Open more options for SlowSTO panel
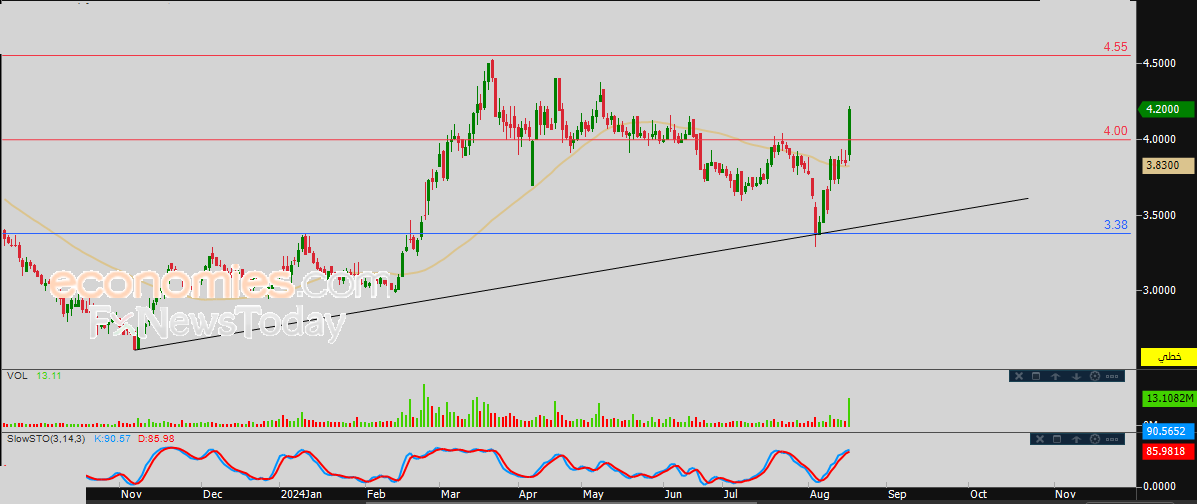Image resolution: width=1197 pixels, height=504 pixels. (x=1114, y=439)
